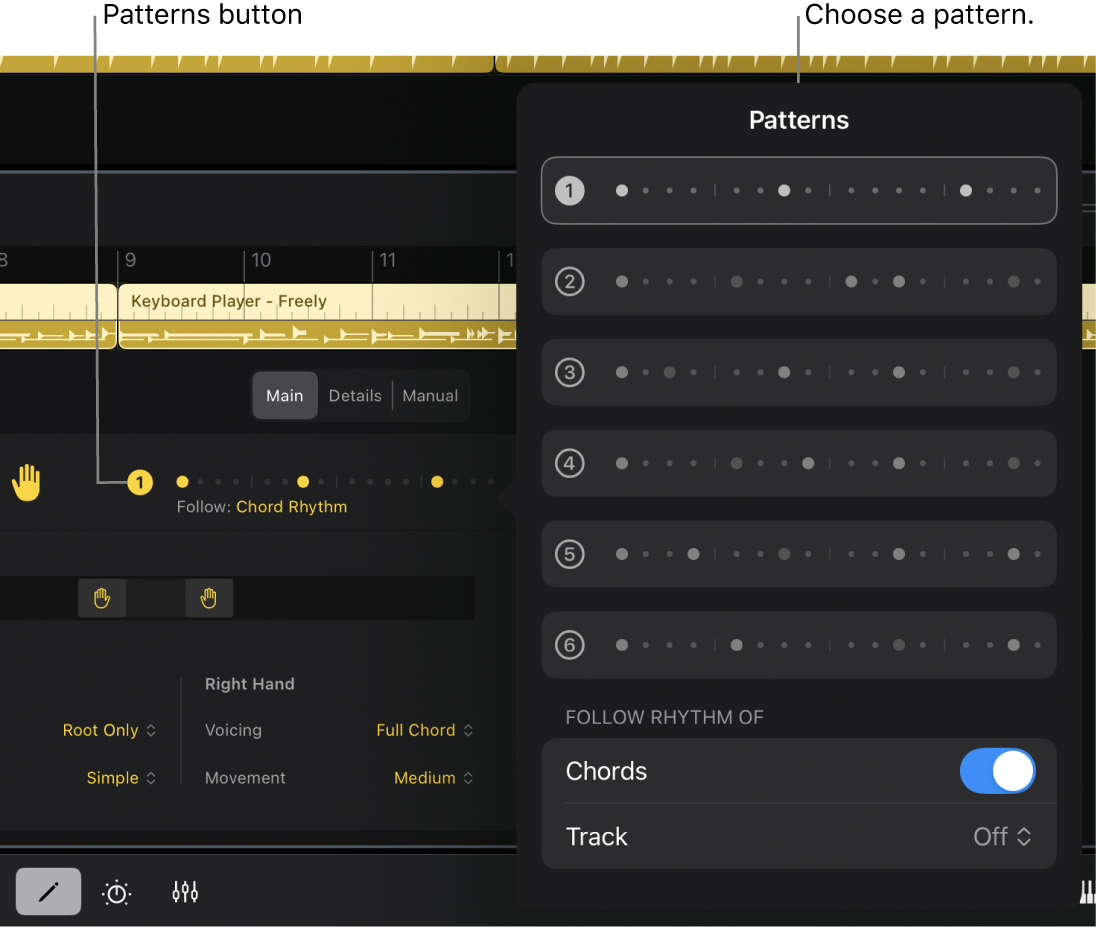Open the mixer levels icon

184,891
